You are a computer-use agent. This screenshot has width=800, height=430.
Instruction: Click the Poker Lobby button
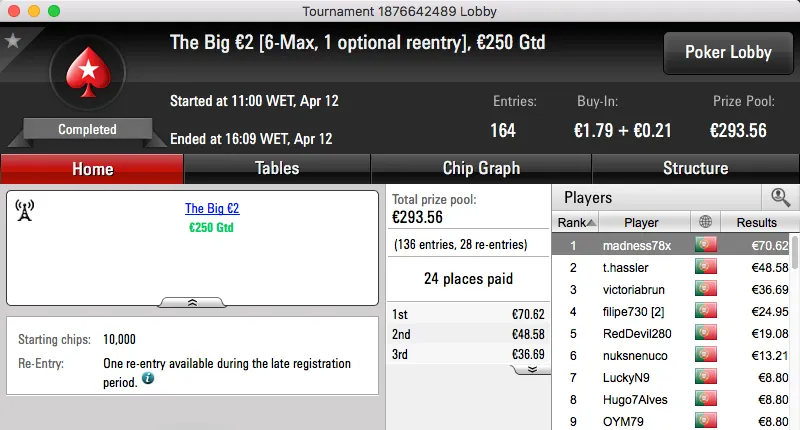(x=726, y=53)
